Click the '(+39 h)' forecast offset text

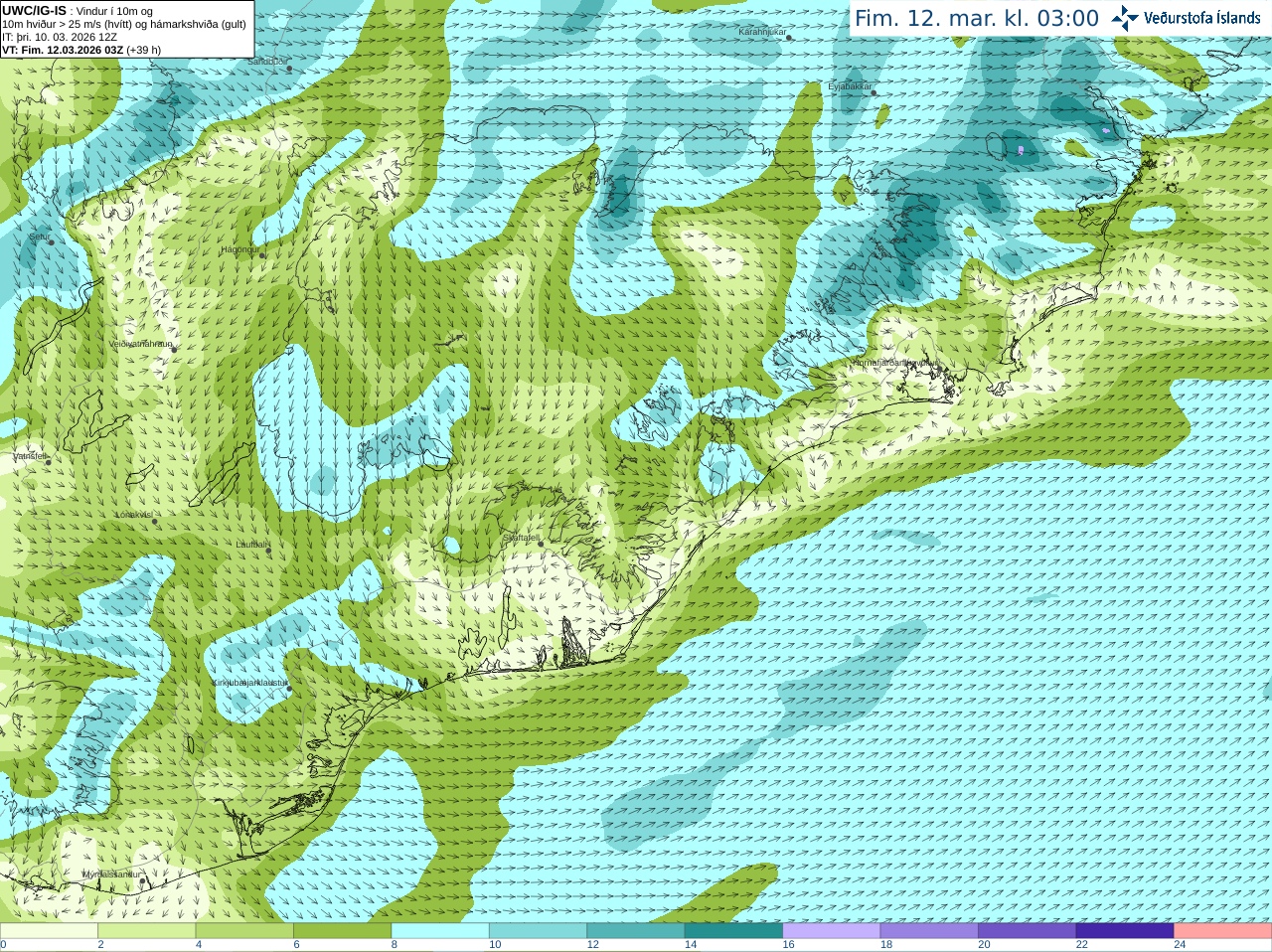click(144, 50)
